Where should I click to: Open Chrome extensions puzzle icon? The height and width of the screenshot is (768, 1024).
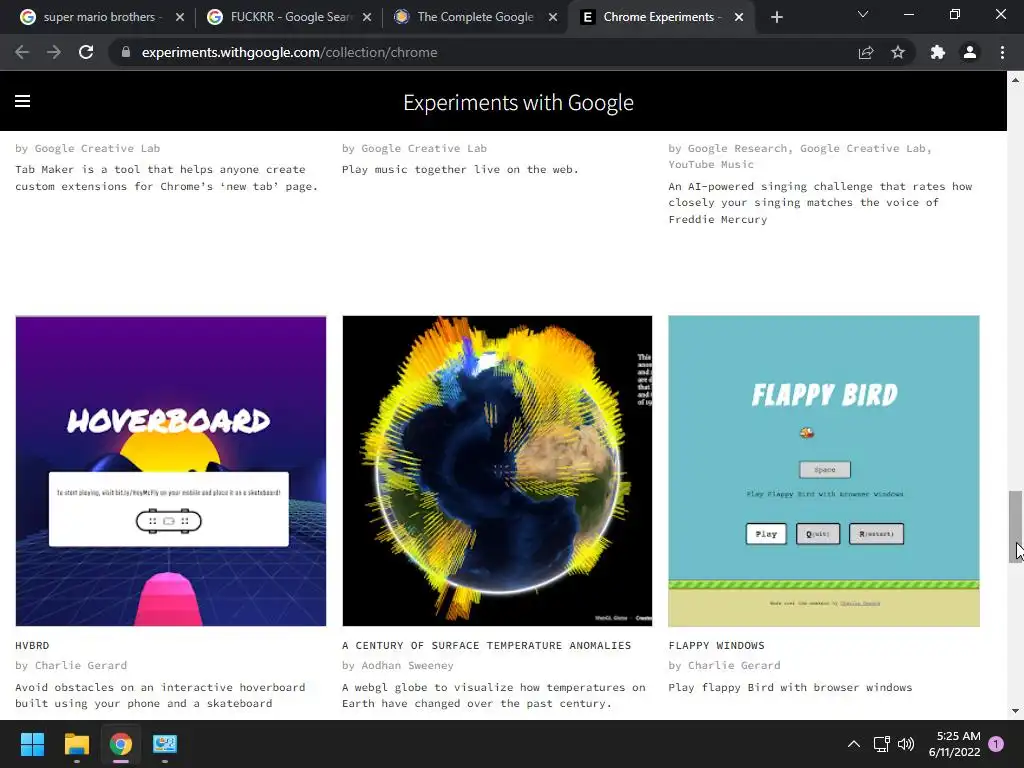pos(938,52)
